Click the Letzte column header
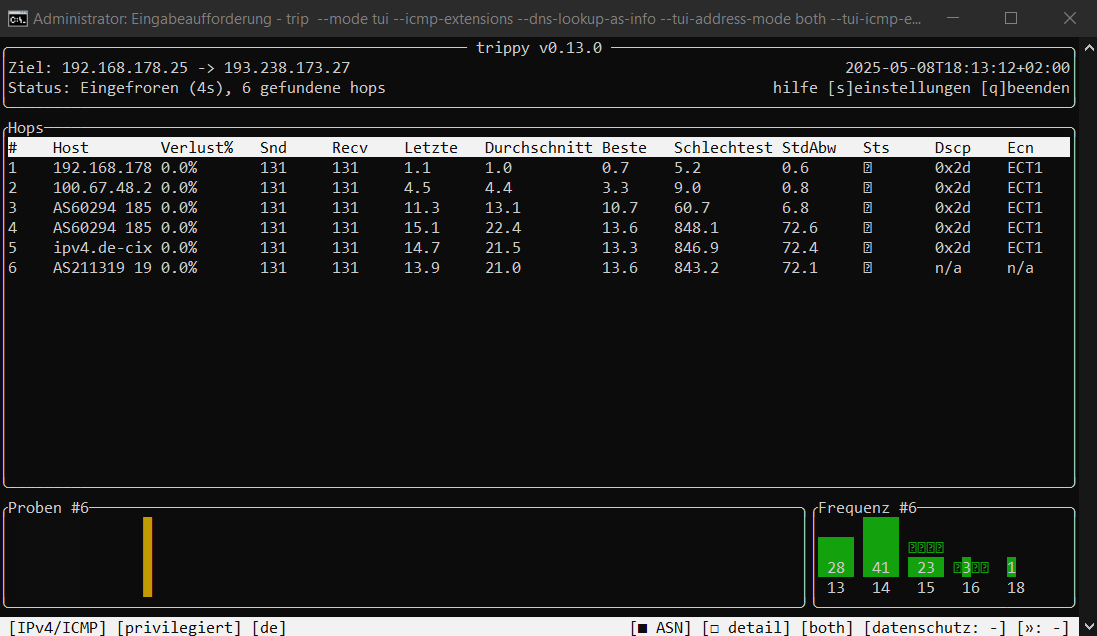The image size is (1097, 636). pos(431,148)
